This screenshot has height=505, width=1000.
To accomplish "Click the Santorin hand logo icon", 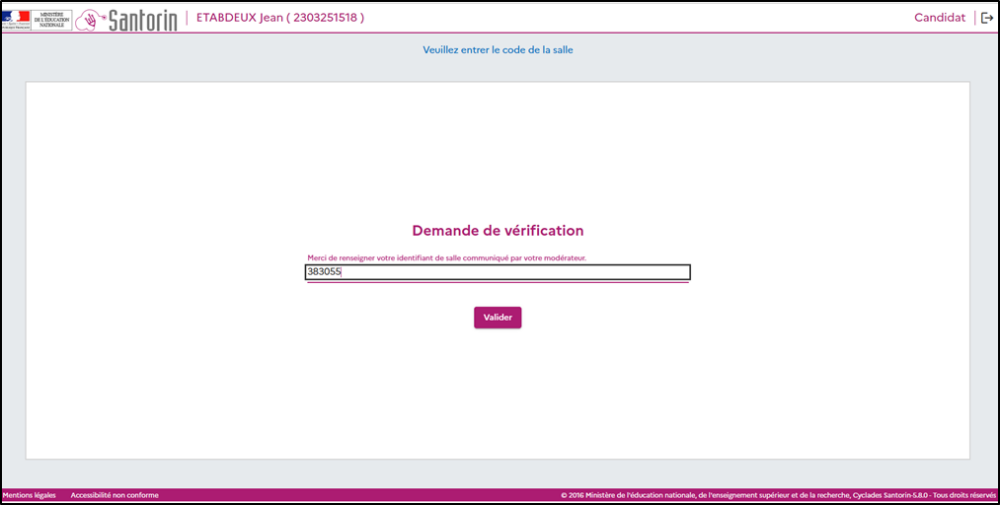I will pyautogui.click(x=91, y=19).
